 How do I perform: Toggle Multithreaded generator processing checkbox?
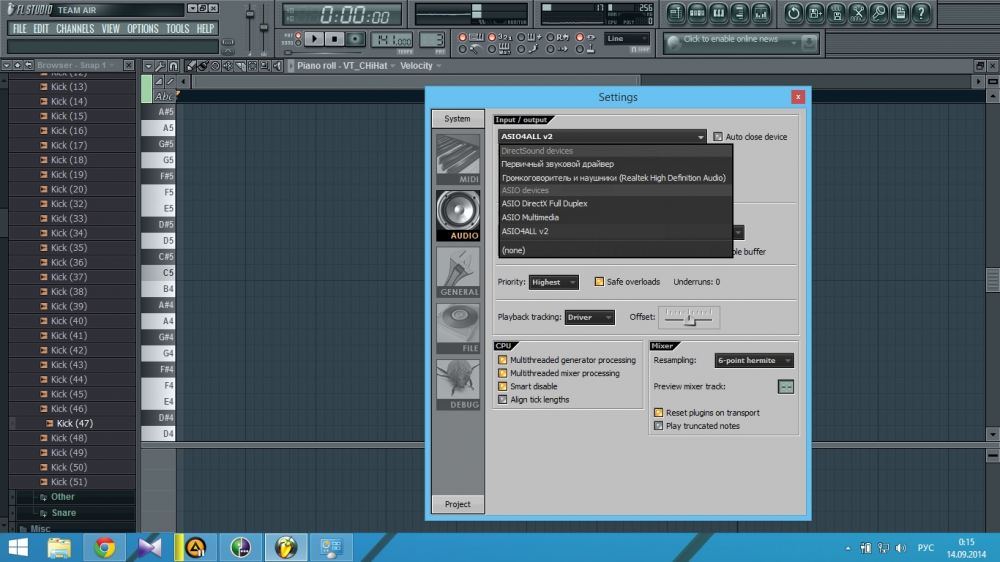point(503,360)
